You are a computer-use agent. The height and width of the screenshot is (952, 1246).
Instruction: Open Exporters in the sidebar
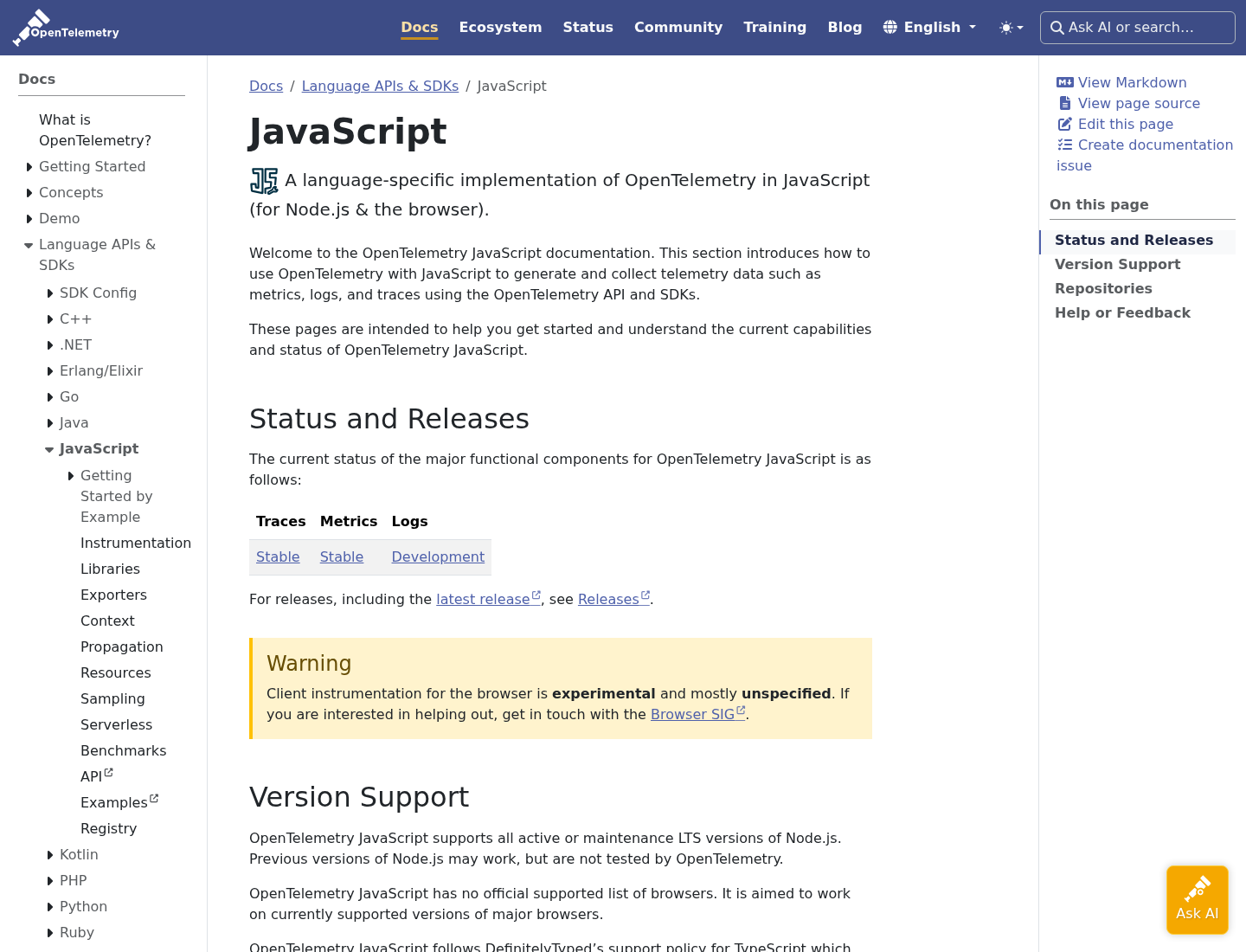point(113,595)
